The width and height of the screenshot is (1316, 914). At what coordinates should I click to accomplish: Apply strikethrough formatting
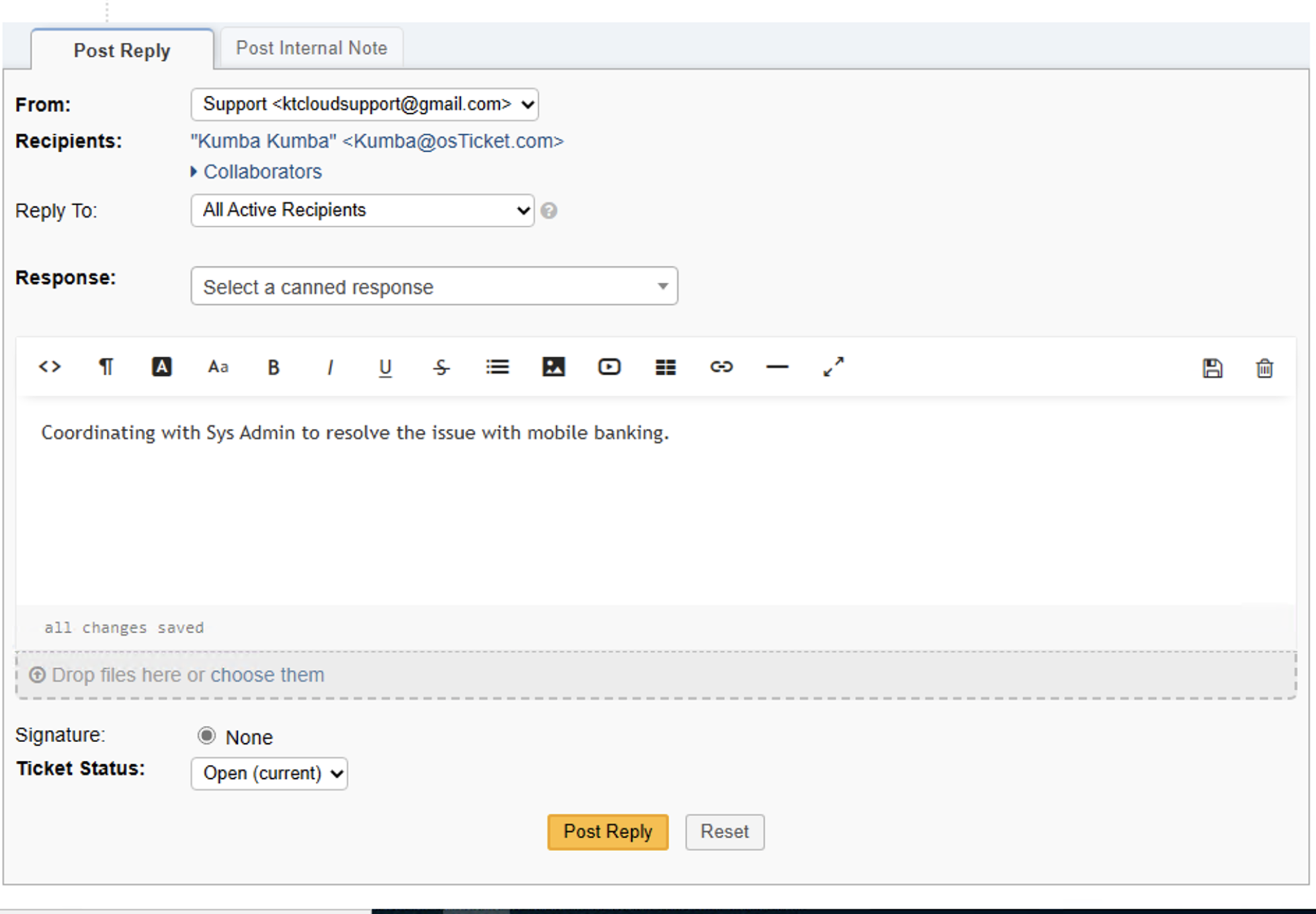[x=441, y=368]
